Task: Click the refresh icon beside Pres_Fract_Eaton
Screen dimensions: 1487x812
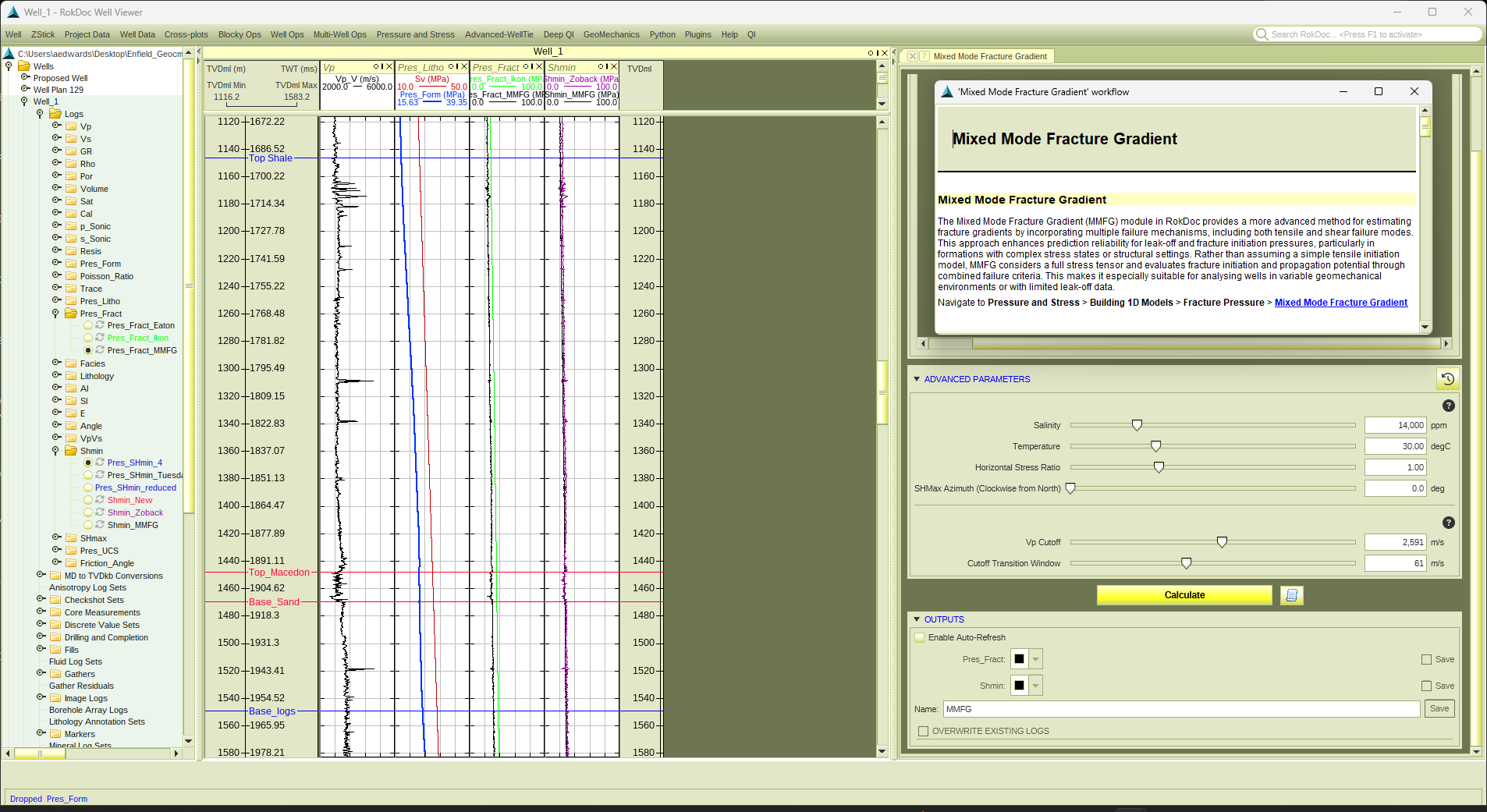Action: coord(100,325)
